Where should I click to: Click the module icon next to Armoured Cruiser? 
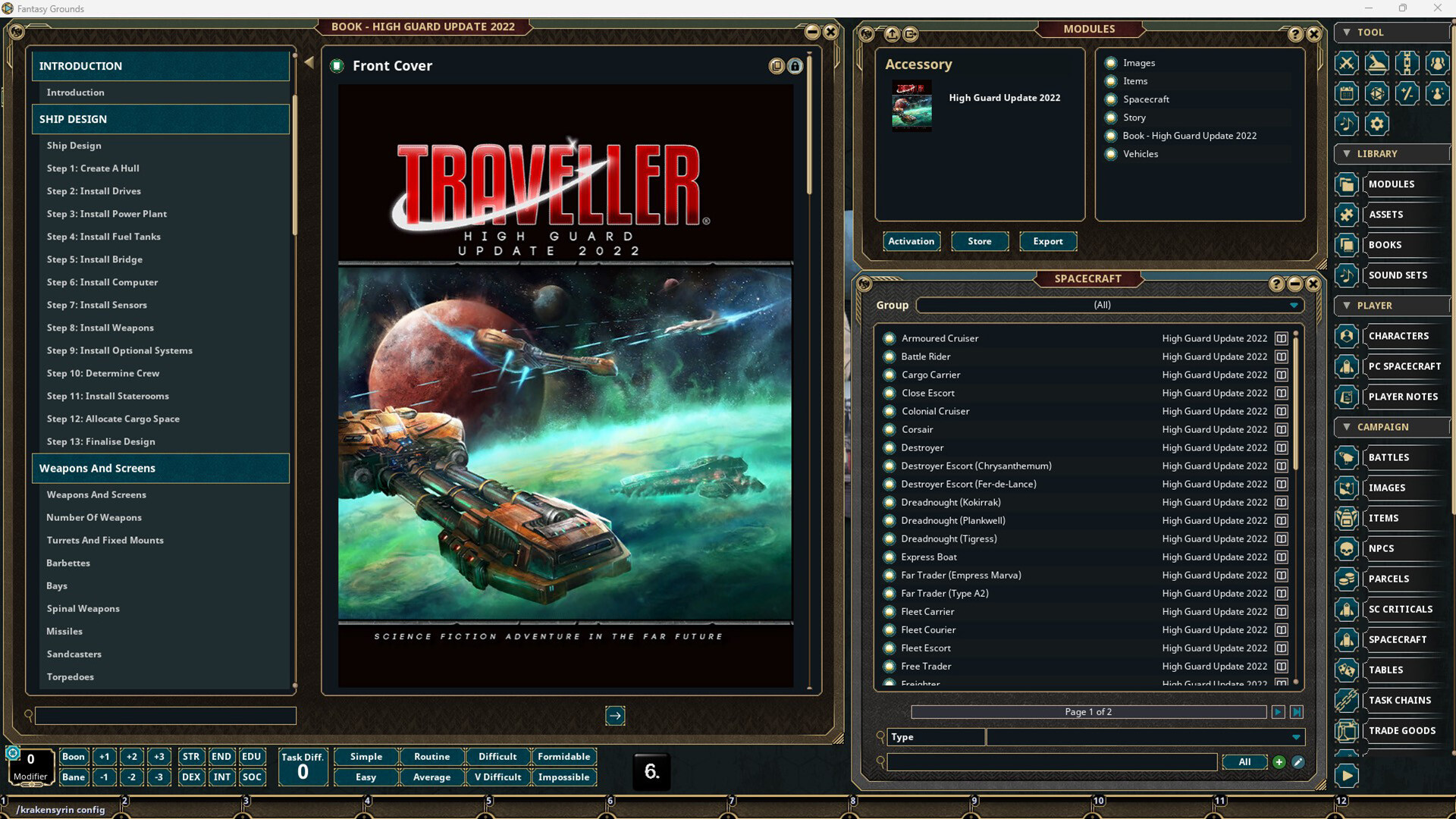(1281, 338)
